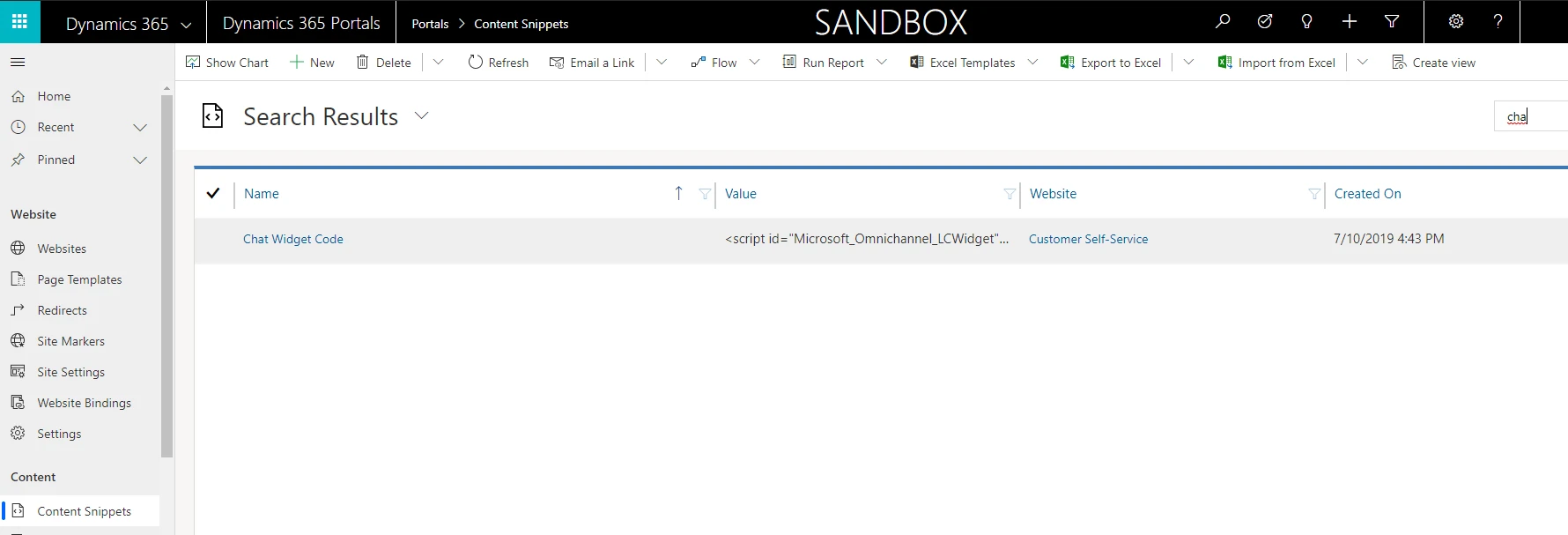Open the app launcher waffle icon
1568x535 pixels.
(x=19, y=21)
